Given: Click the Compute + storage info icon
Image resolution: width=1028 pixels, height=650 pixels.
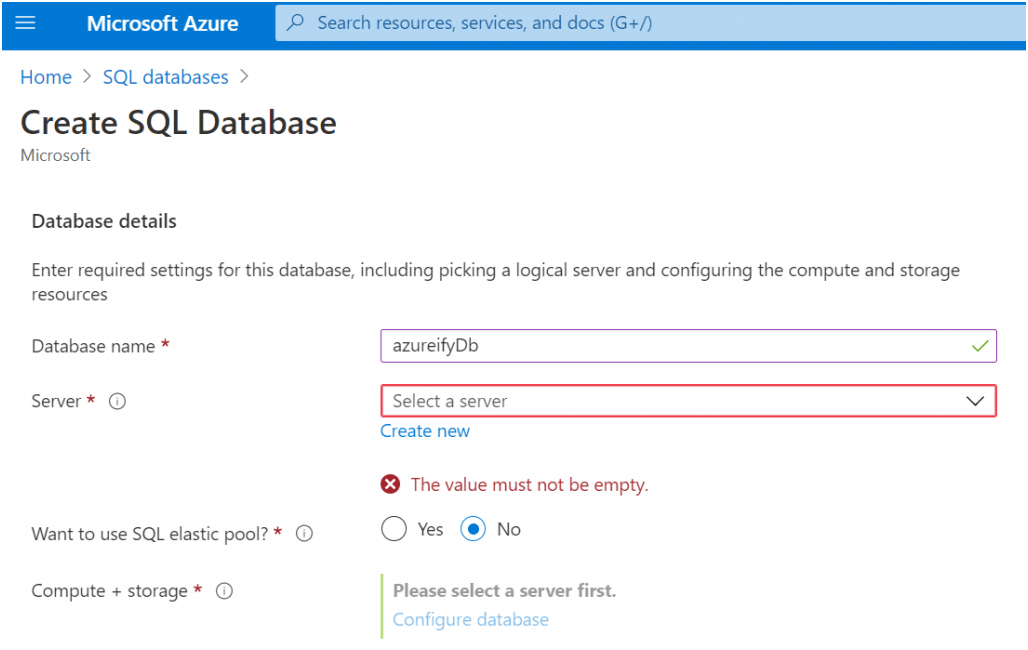Looking at the screenshot, I should [224, 591].
